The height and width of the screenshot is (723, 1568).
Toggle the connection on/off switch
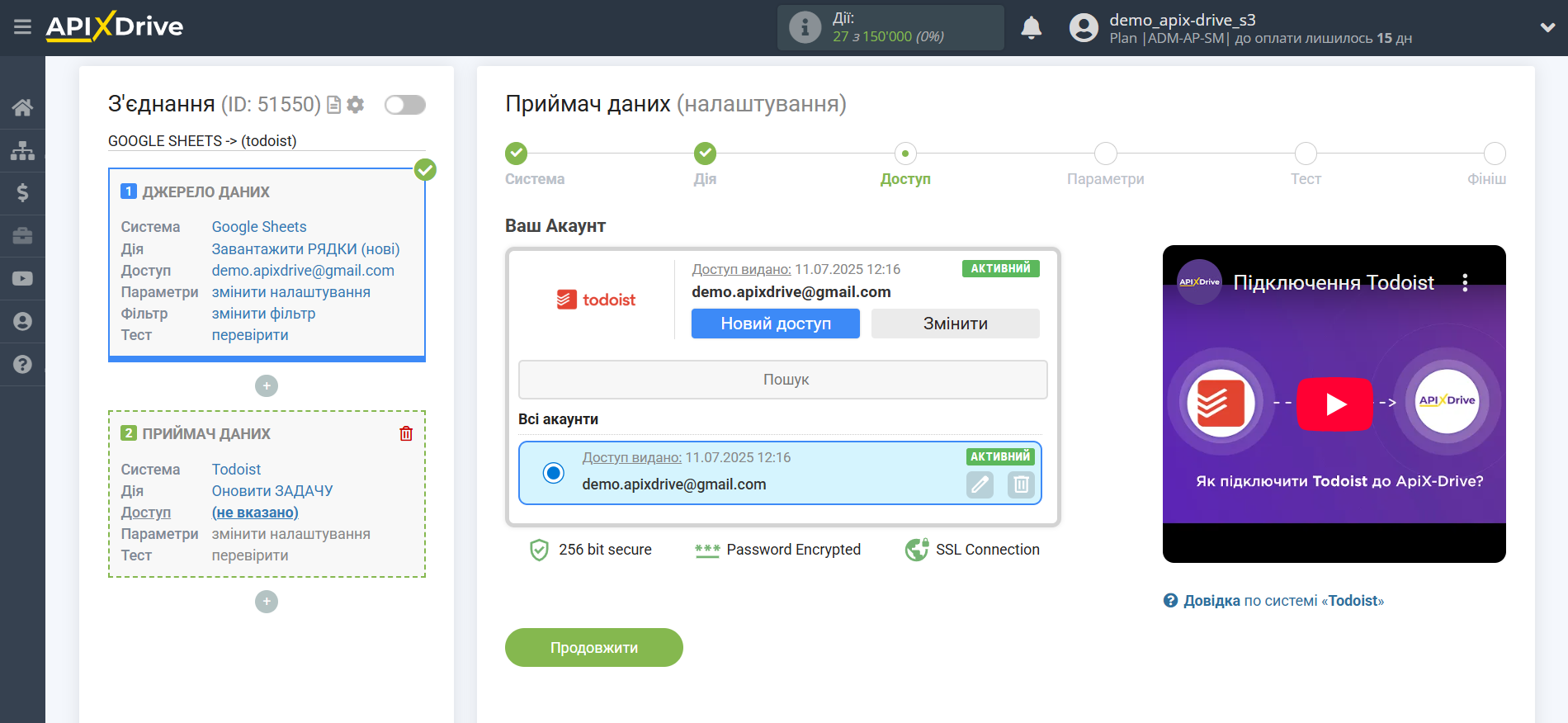coord(405,105)
